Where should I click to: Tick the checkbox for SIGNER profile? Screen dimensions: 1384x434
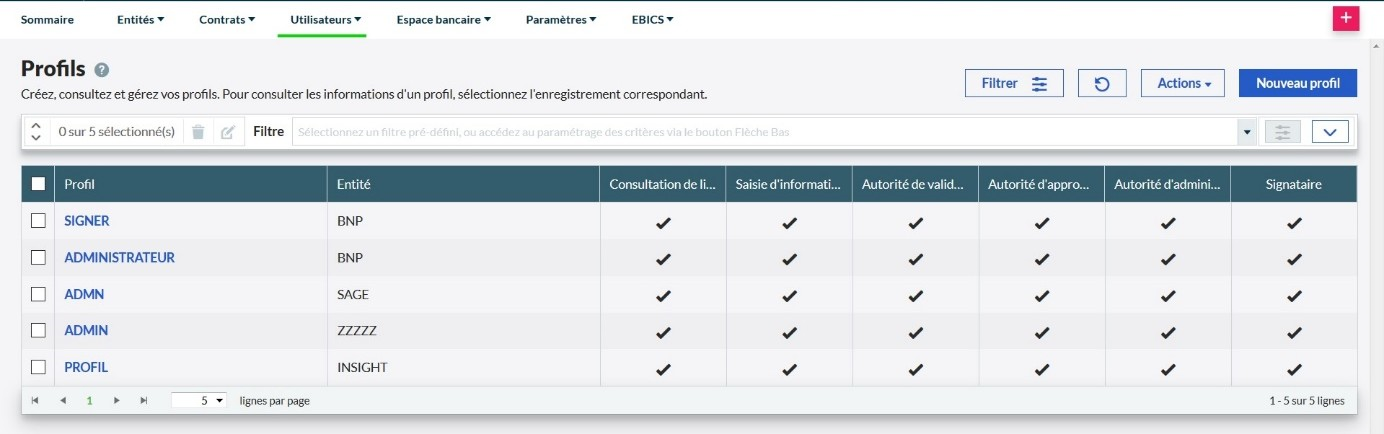(x=39, y=221)
